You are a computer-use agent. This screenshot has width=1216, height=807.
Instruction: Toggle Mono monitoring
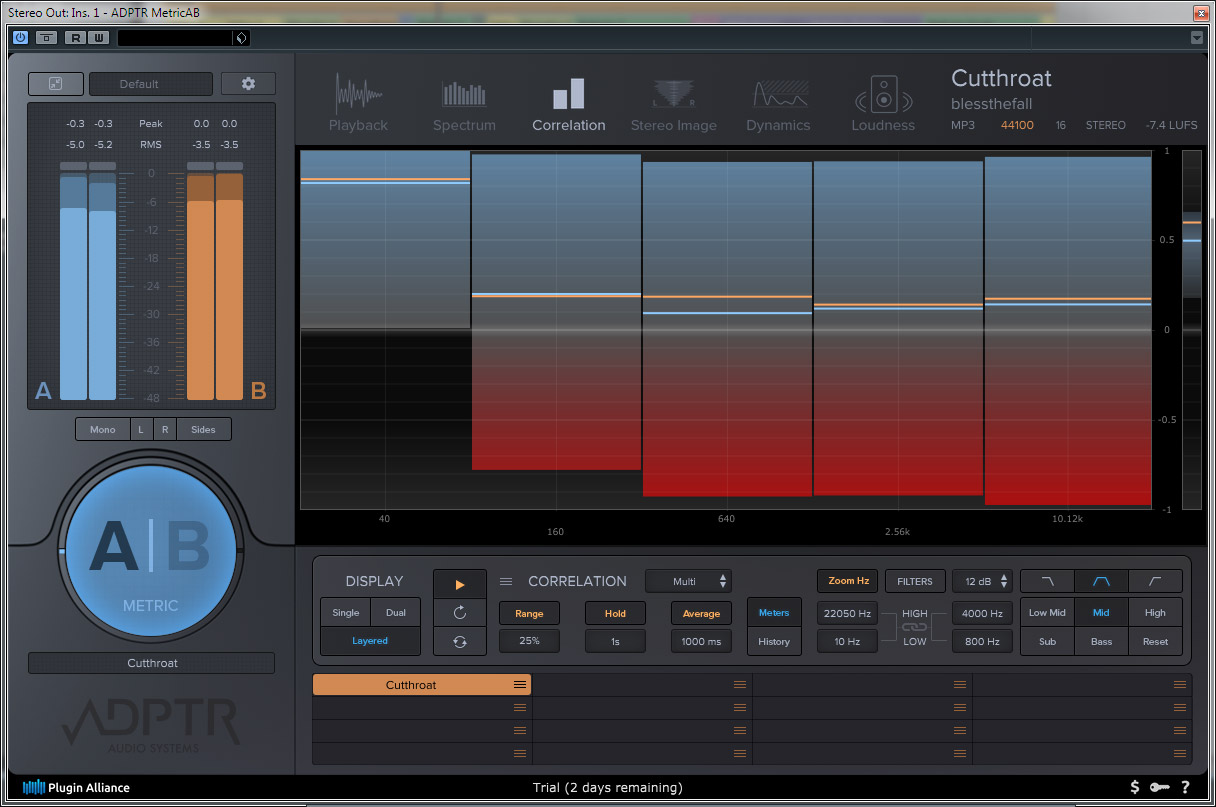tap(103, 429)
